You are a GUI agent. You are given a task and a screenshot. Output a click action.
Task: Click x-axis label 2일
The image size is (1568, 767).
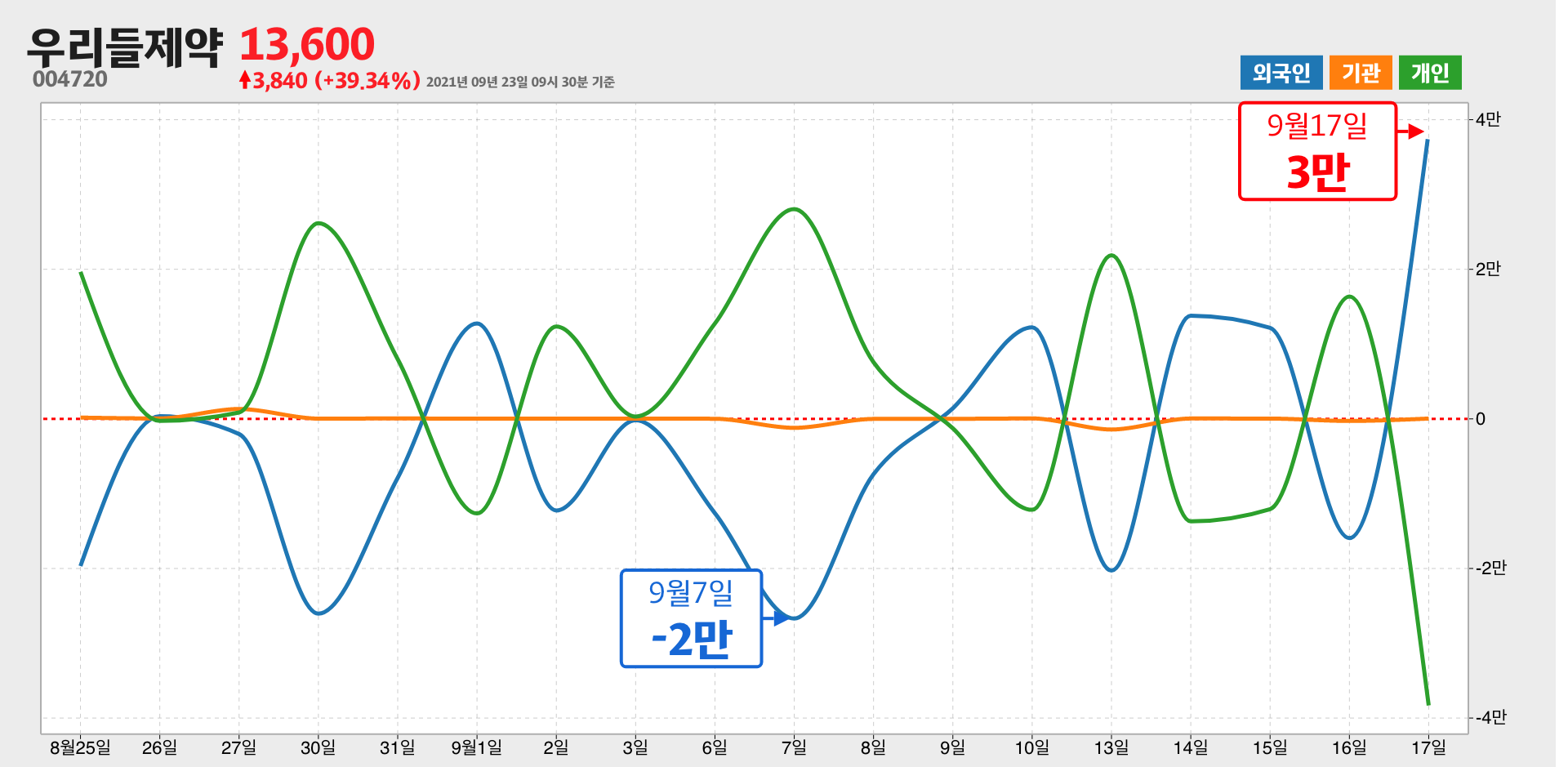pyautogui.click(x=556, y=747)
